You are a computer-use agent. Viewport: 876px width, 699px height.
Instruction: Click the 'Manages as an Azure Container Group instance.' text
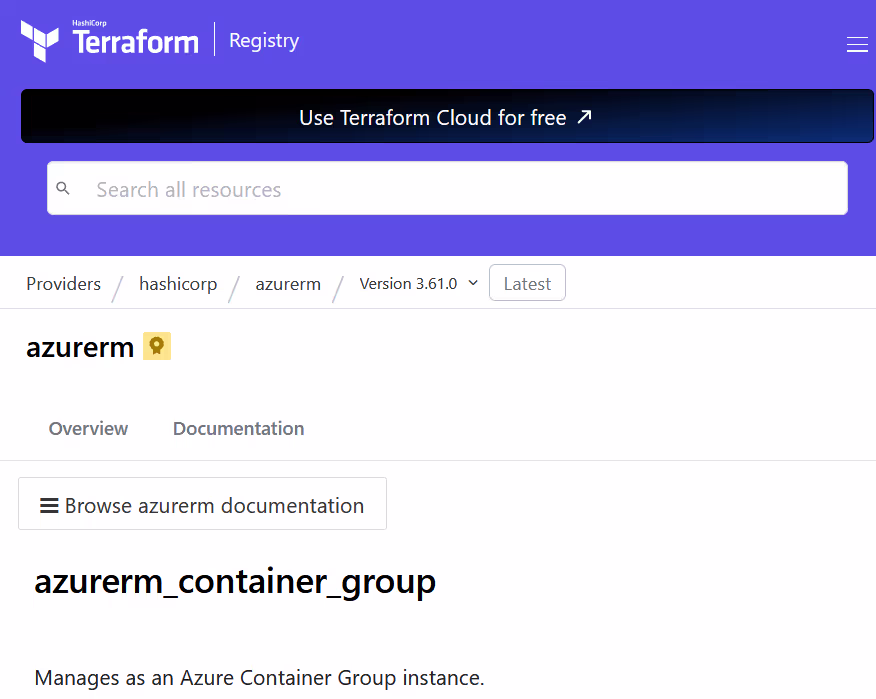[x=259, y=678]
